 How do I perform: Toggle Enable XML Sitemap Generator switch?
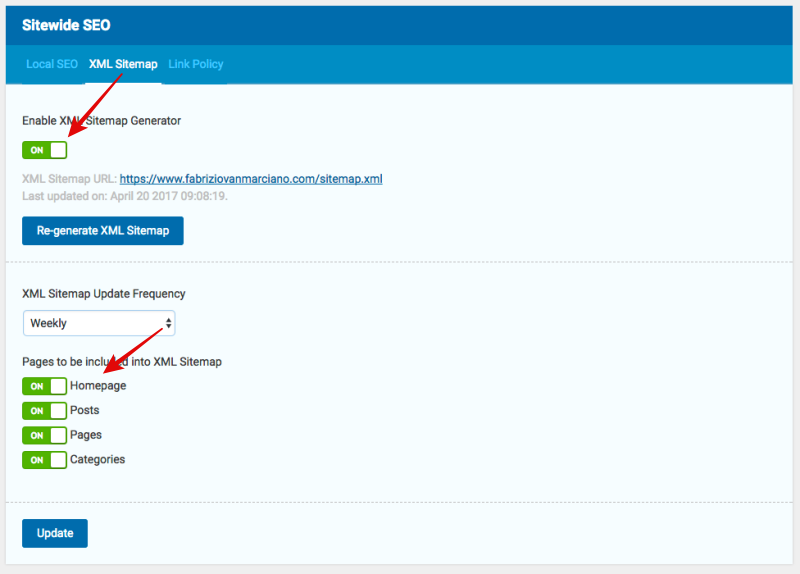(44, 150)
